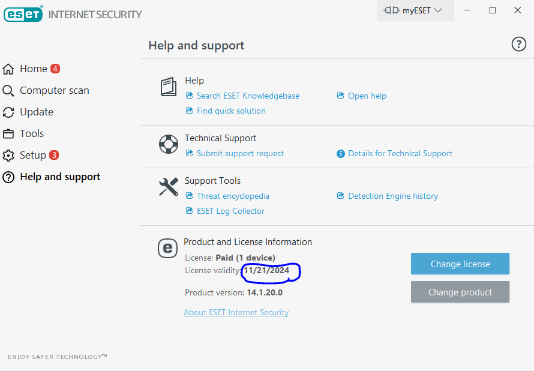Open the Update section
Image resolution: width=534 pixels, height=372 pixels.
tap(36, 112)
